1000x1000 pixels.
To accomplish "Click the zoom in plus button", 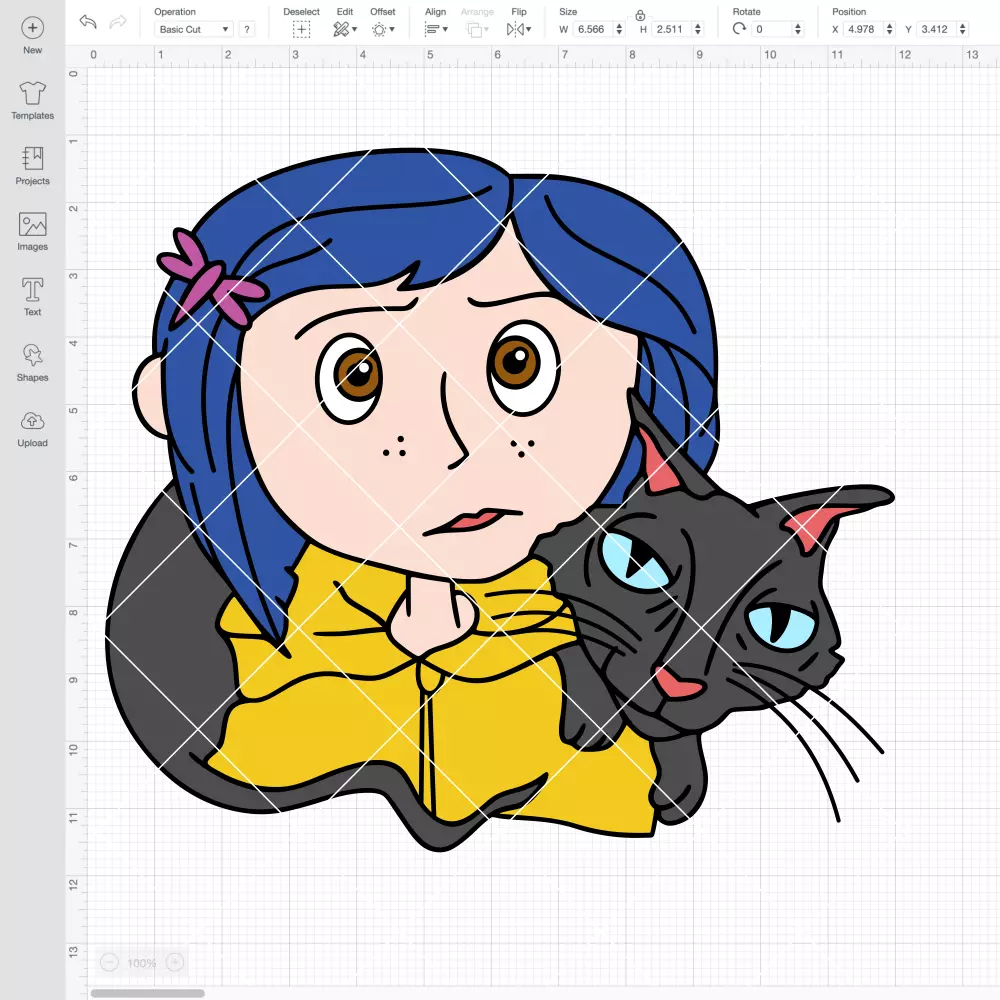I will point(175,962).
